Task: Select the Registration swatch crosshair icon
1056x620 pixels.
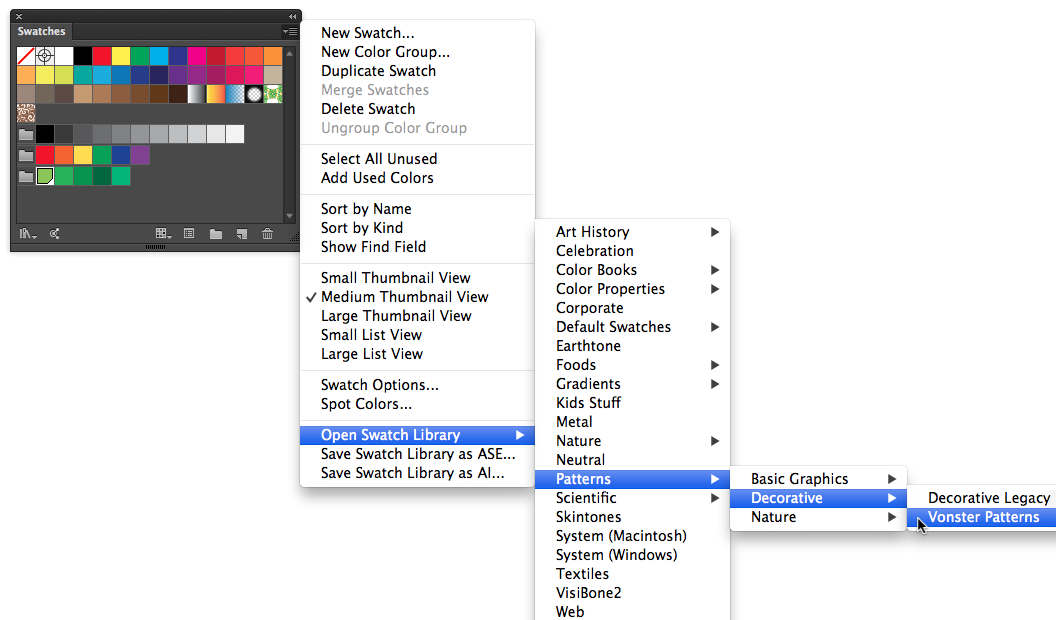Action: click(x=44, y=55)
